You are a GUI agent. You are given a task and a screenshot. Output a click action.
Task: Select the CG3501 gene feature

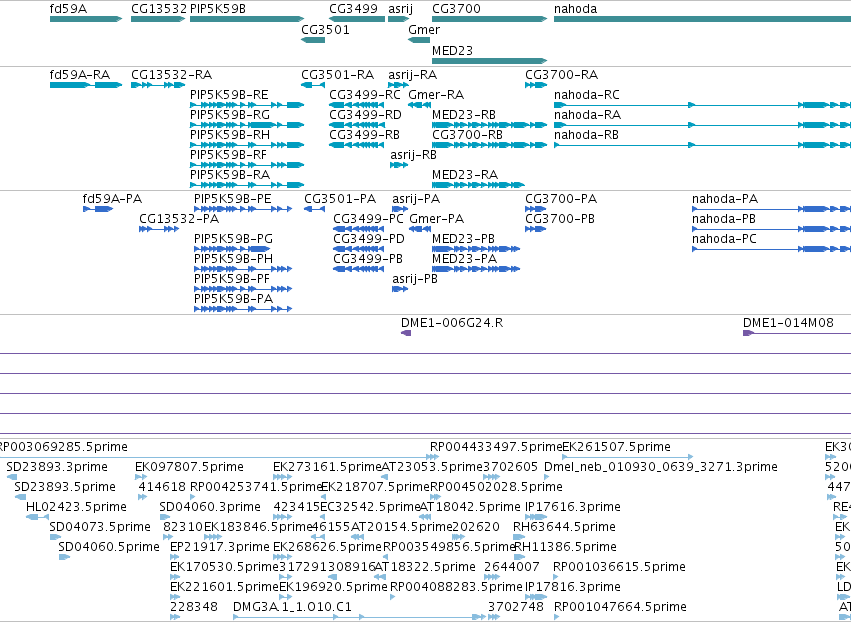[x=313, y=40]
